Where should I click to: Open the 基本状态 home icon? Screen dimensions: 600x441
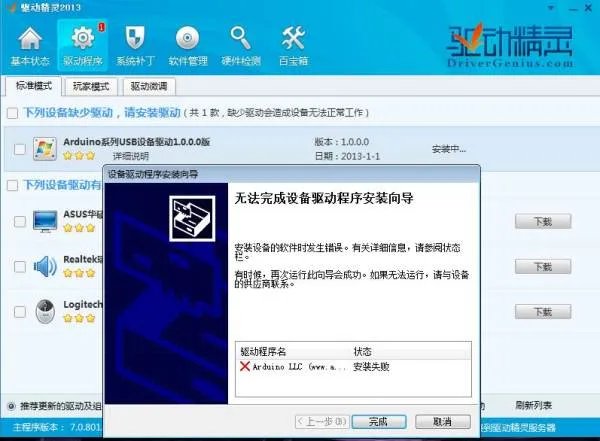[x=30, y=39]
